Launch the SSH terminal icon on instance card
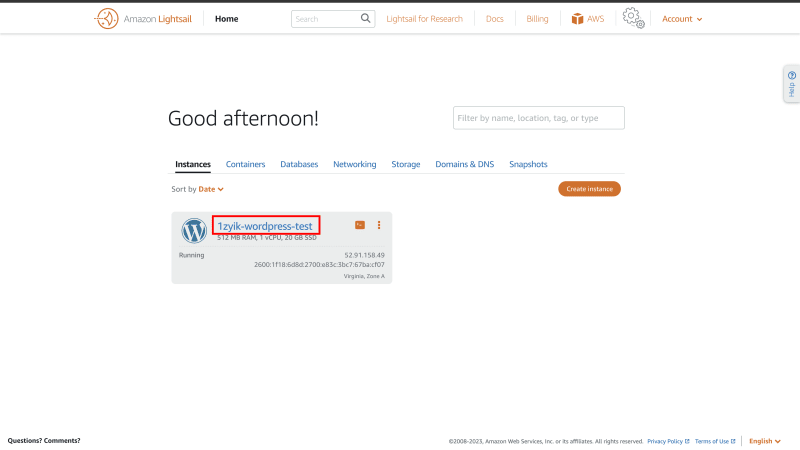This screenshot has height=450, width=800. point(360,225)
